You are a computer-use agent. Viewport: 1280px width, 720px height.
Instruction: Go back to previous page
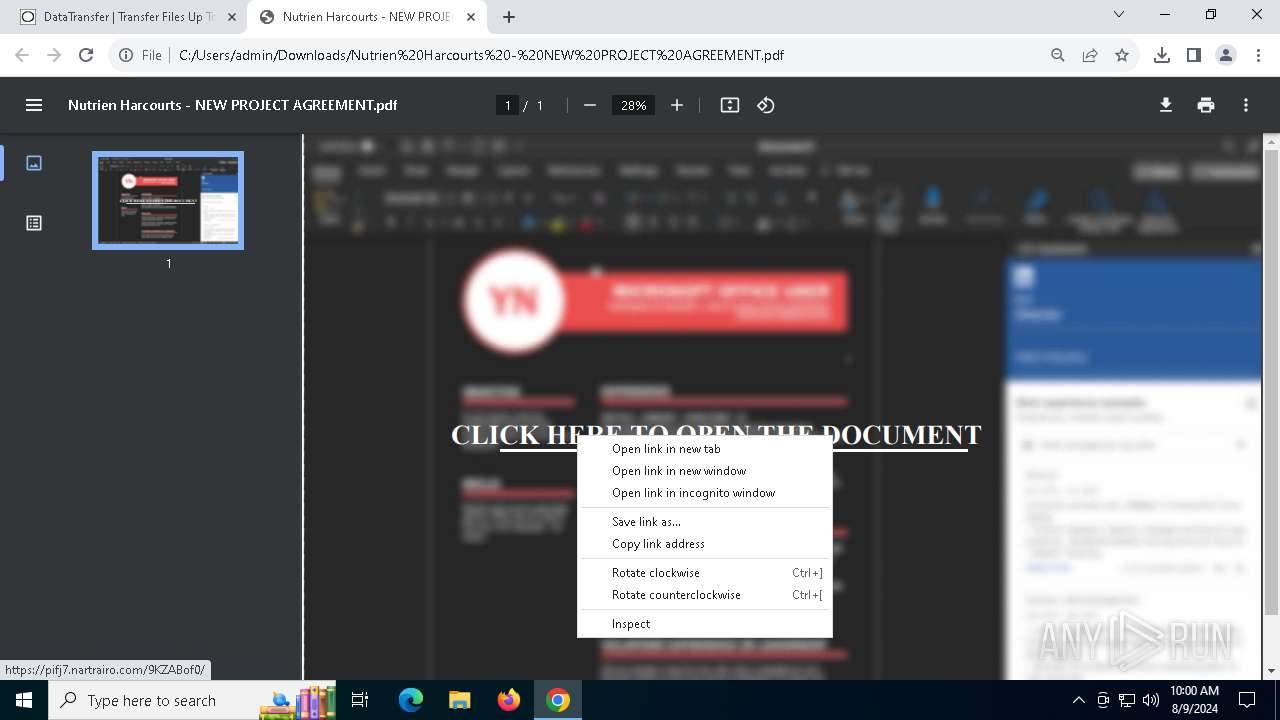(22, 55)
